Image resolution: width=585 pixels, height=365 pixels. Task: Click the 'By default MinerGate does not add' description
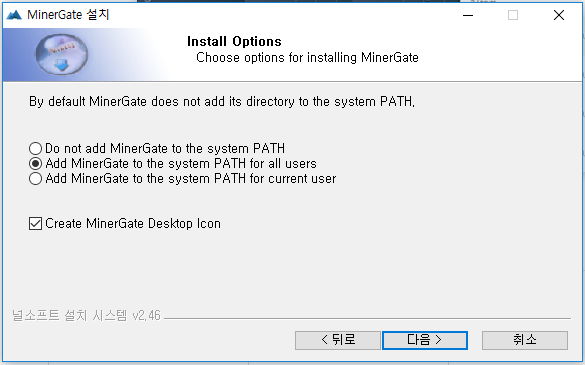coord(222,101)
